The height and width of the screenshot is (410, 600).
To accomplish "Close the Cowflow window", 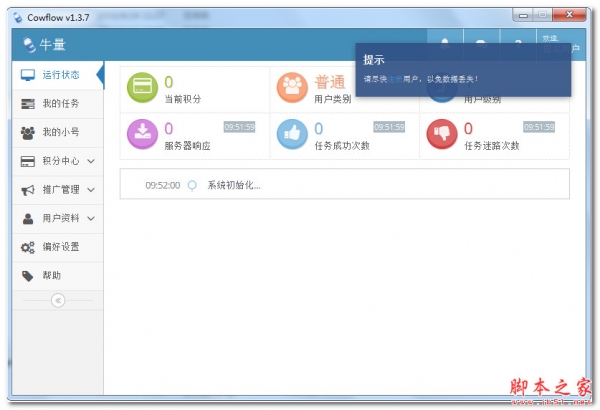I will [x=569, y=15].
